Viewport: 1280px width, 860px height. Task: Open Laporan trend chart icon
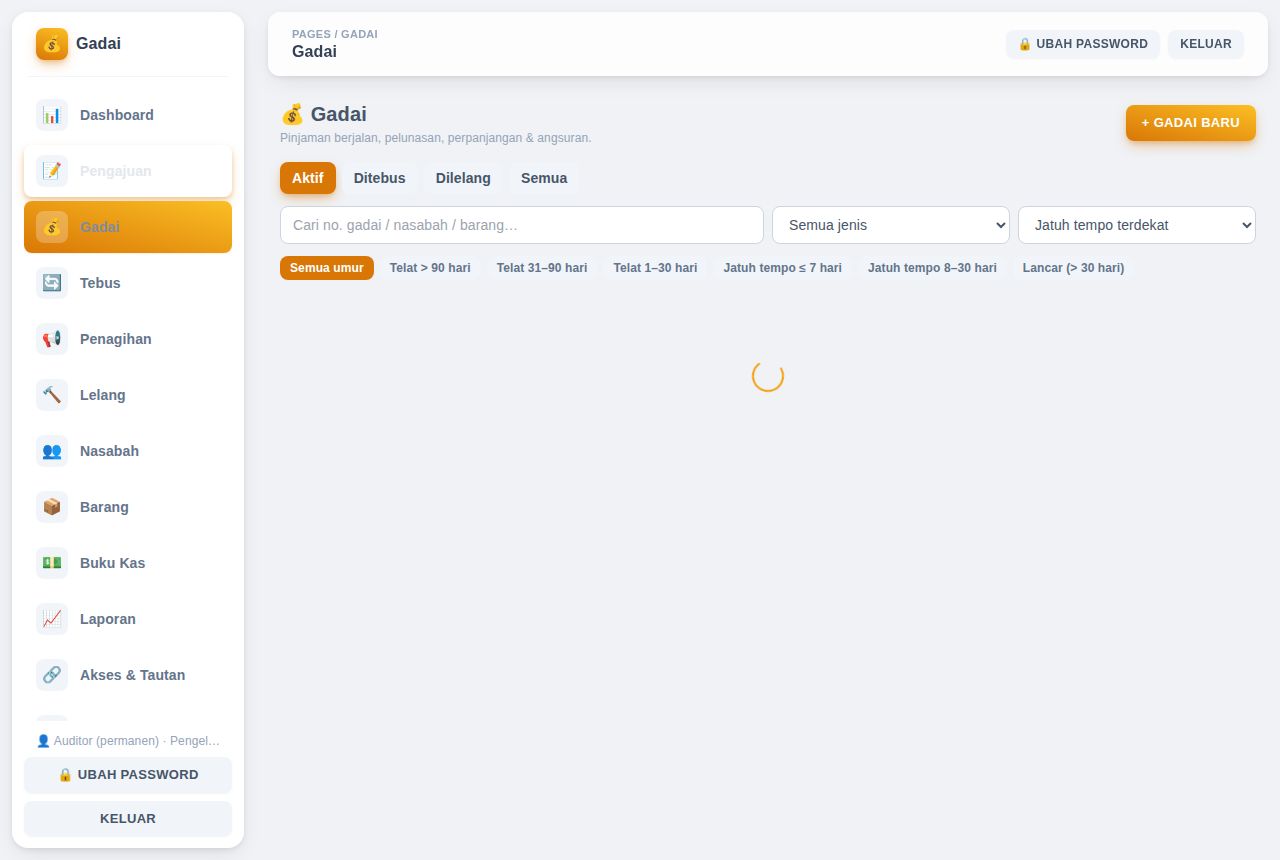pos(52,619)
